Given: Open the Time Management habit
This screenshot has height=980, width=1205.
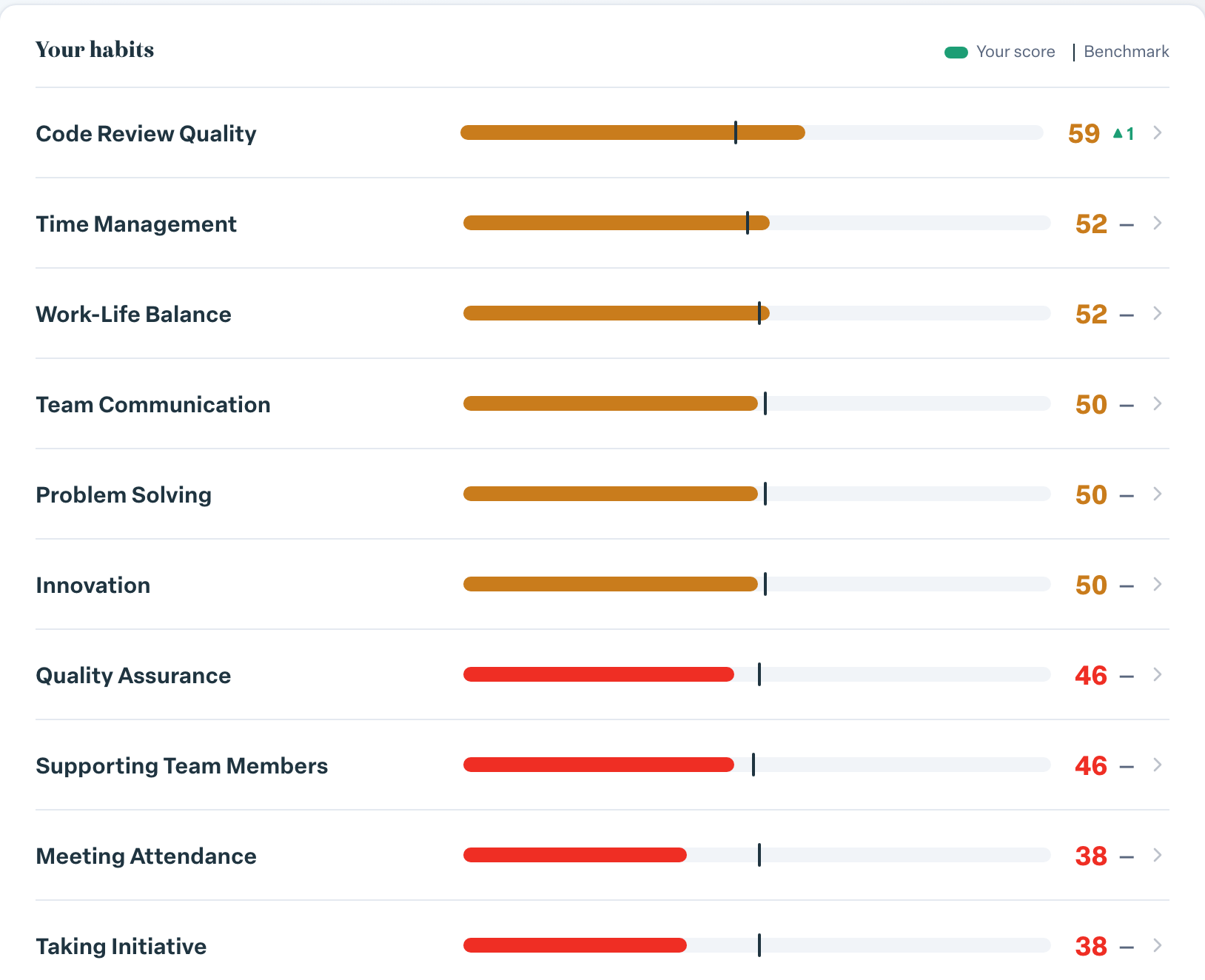Looking at the screenshot, I should coord(136,224).
